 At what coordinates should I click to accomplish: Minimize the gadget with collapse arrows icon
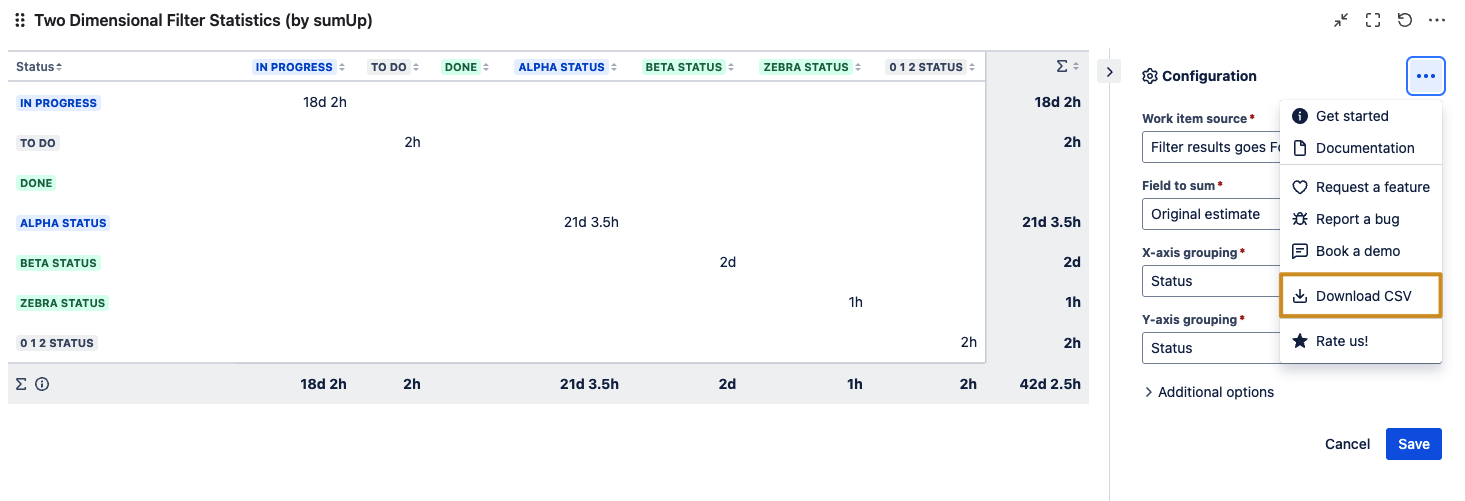tap(1341, 20)
